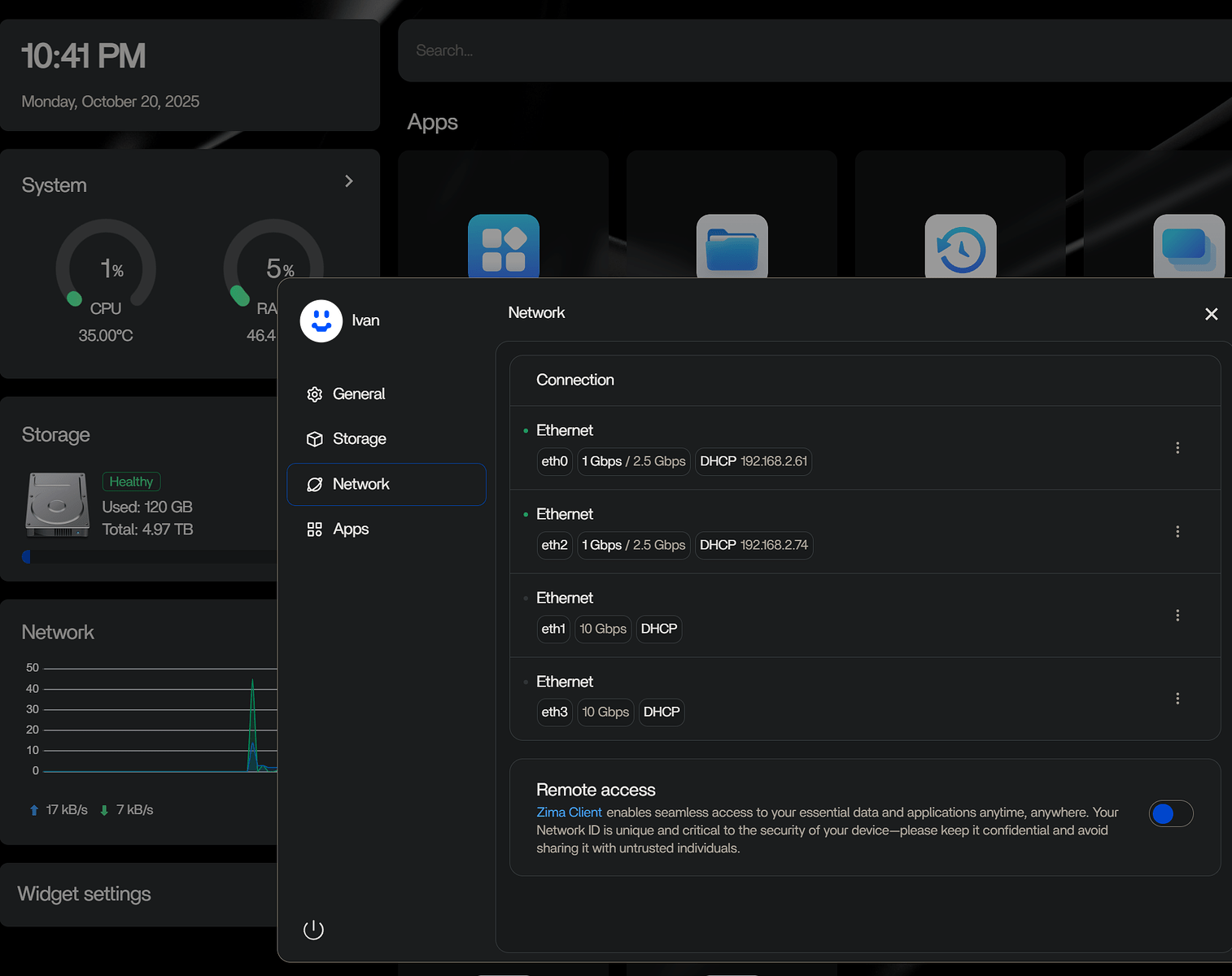1232x976 pixels.
Task: Open the Storage box icon in sidebar
Action: (315, 438)
